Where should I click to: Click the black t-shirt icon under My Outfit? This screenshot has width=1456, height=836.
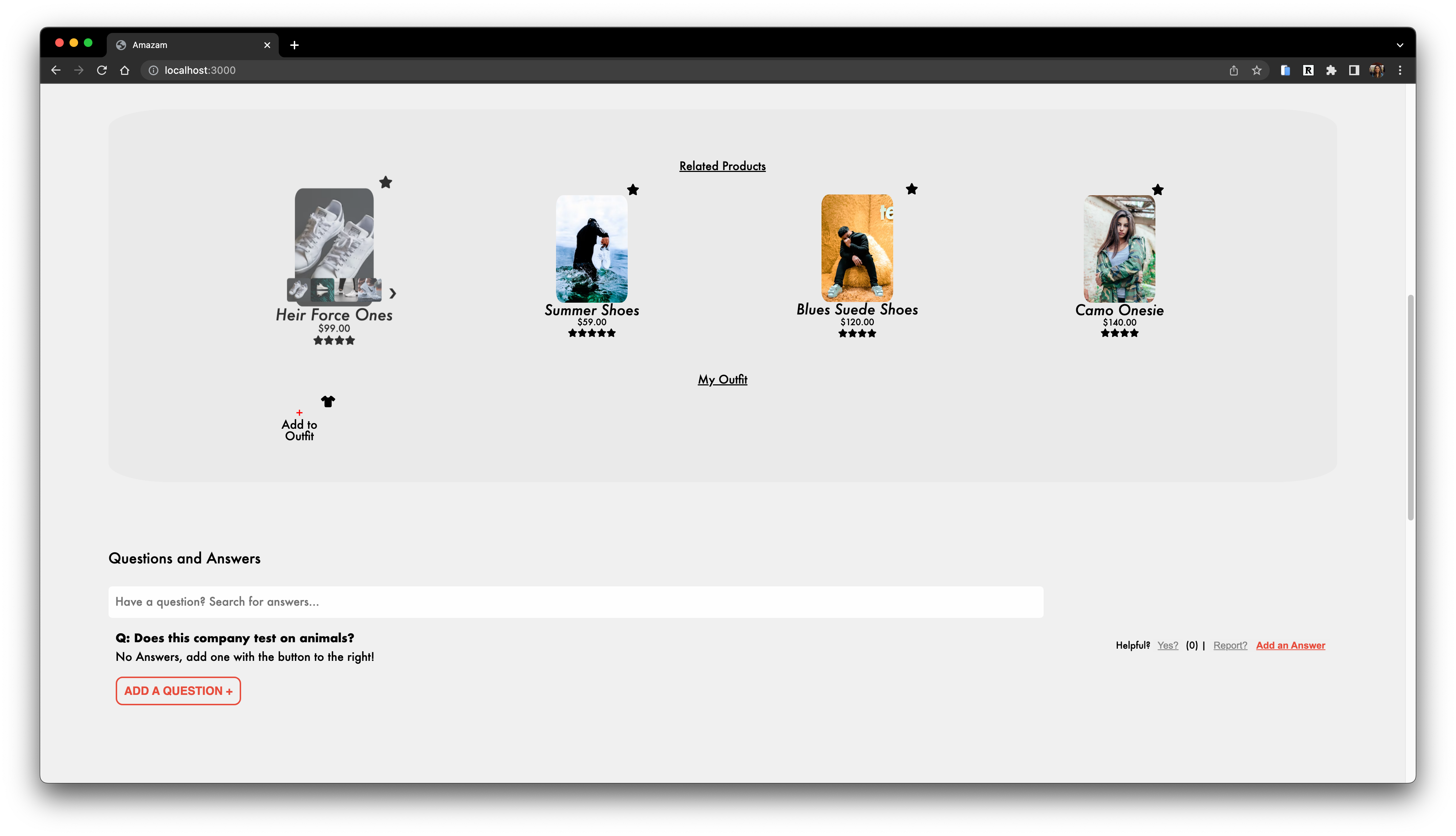pyautogui.click(x=328, y=402)
